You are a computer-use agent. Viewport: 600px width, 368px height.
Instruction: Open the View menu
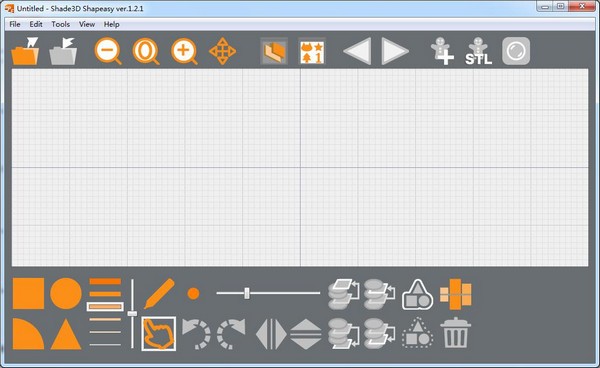(87, 24)
